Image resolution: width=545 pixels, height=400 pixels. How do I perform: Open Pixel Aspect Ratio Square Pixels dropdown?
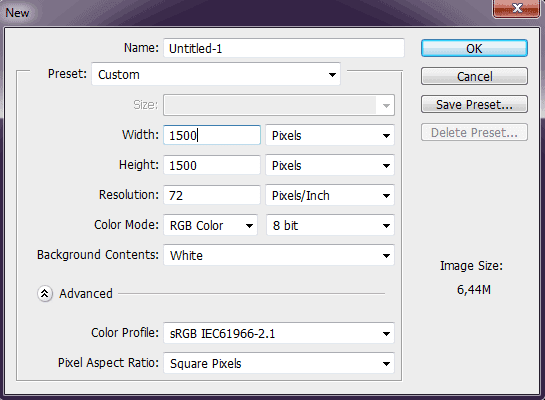279,363
